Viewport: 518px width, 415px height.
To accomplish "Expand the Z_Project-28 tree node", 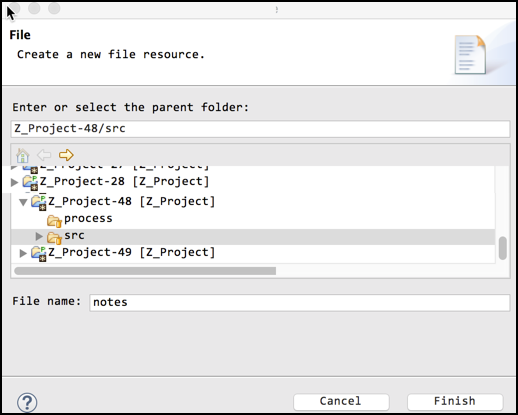I will point(14,182).
